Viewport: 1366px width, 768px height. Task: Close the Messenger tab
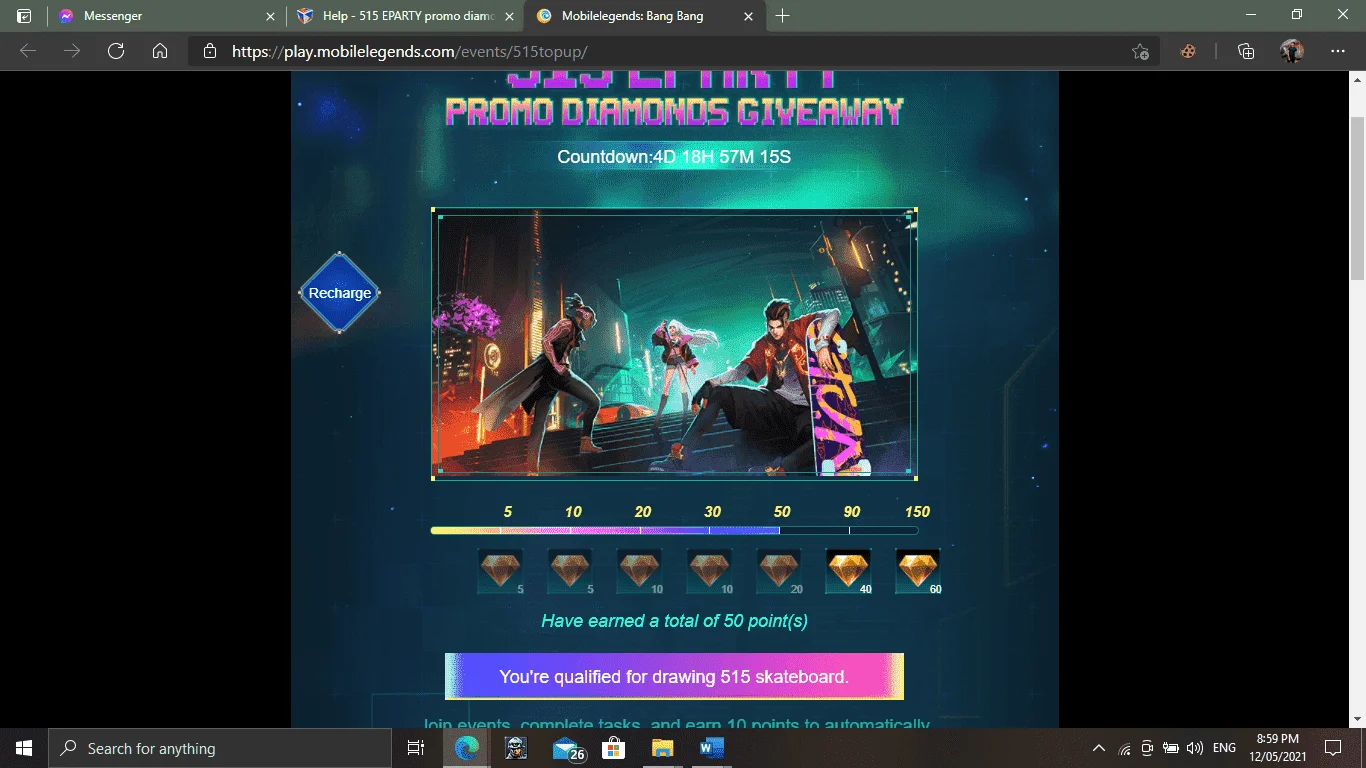(270, 16)
